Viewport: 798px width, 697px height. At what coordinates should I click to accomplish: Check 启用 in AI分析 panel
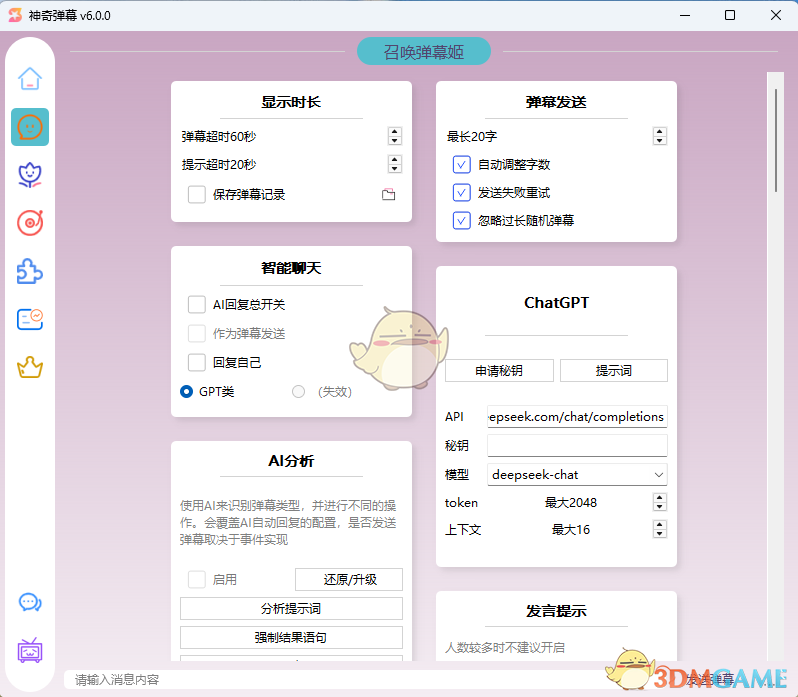point(197,579)
